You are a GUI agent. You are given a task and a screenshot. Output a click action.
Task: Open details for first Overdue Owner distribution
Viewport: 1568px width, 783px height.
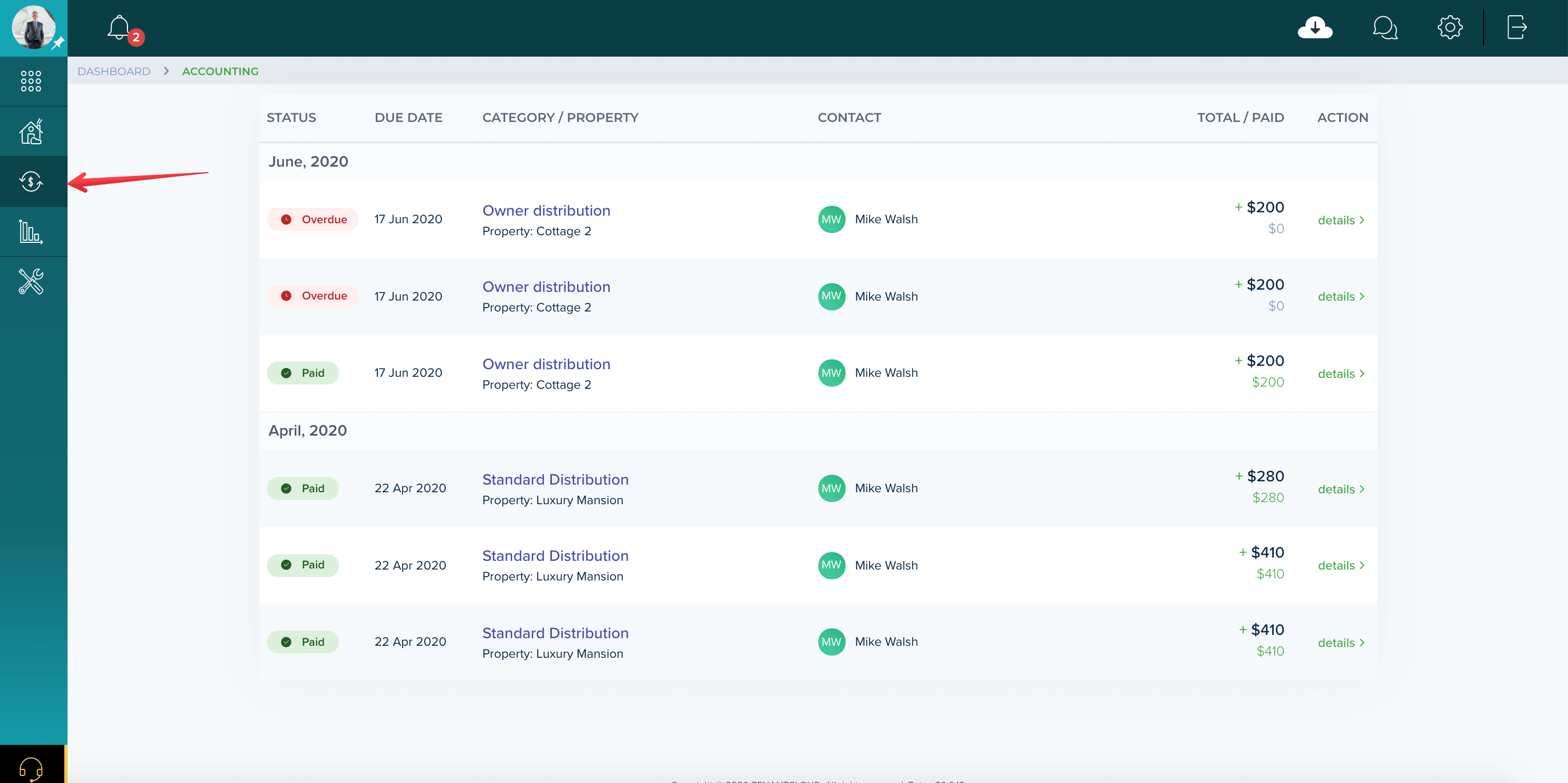click(x=1341, y=220)
